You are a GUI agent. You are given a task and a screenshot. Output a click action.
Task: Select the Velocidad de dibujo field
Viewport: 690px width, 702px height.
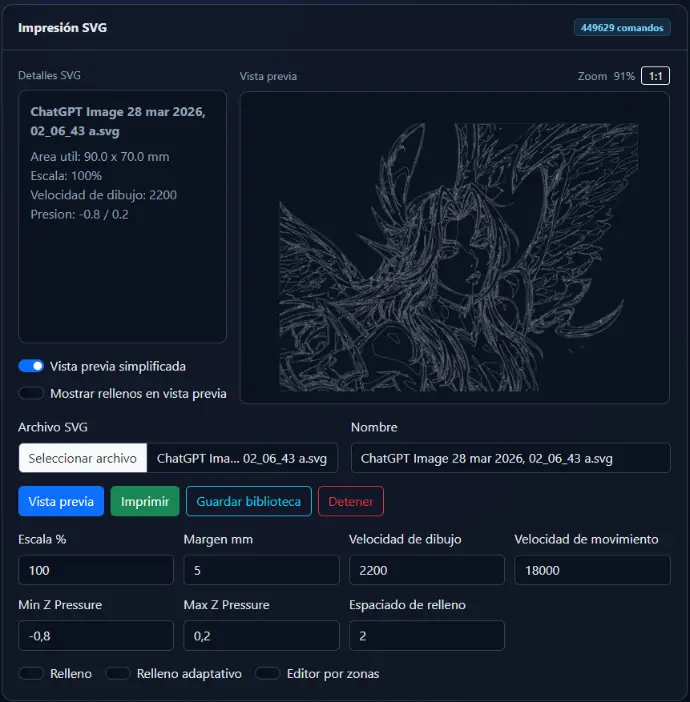click(426, 570)
